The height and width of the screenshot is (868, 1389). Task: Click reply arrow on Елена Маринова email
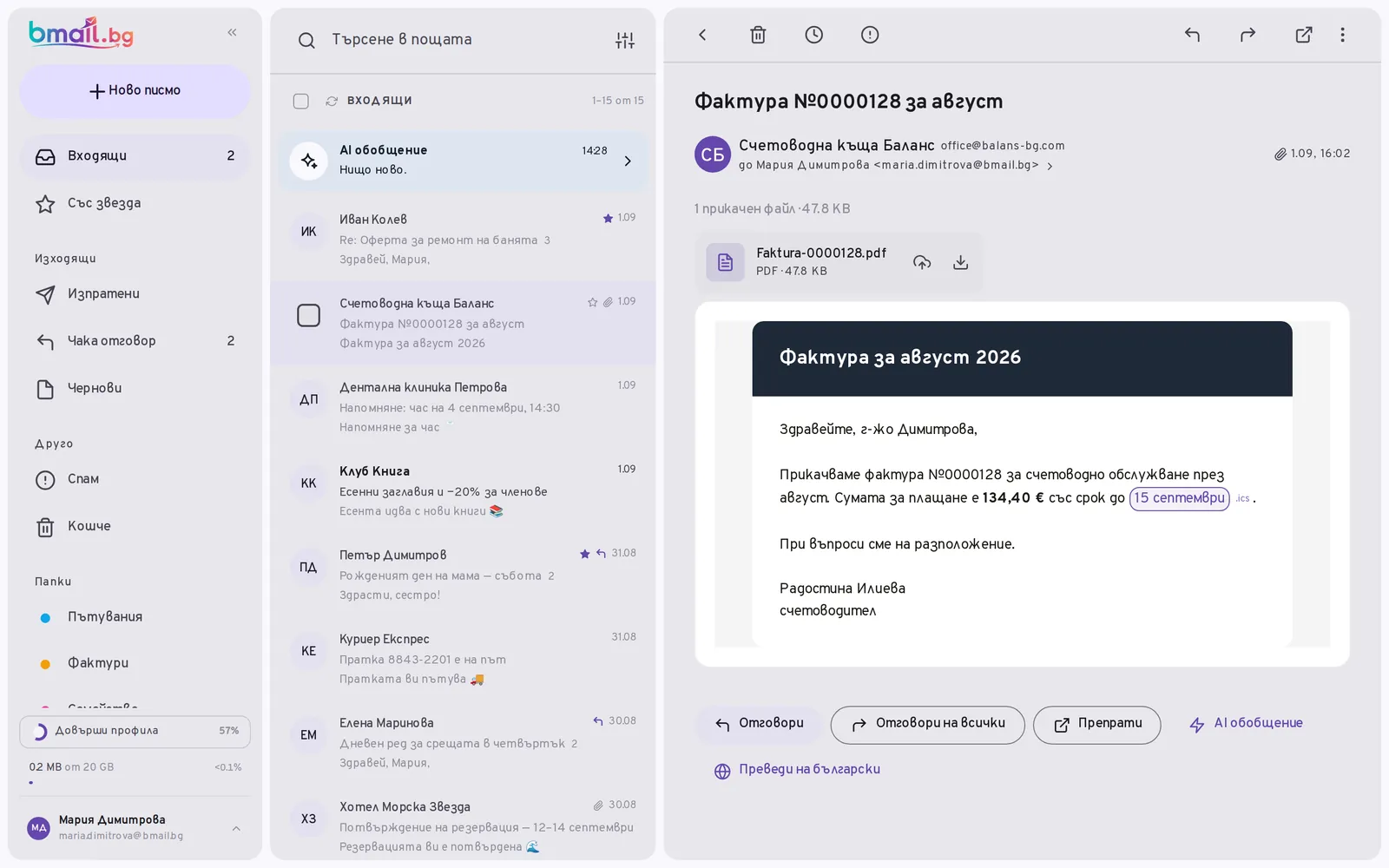(x=598, y=721)
